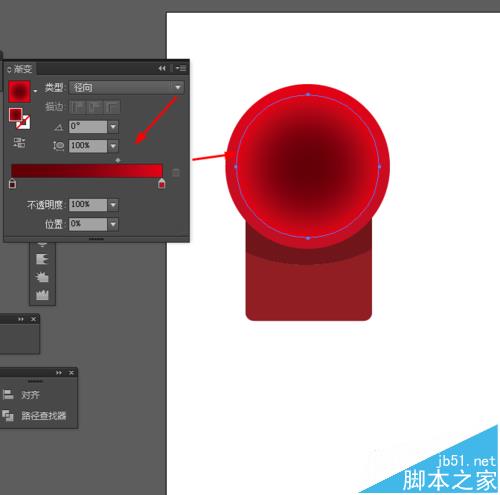Image resolution: width=500 pixels, height=495 pixels.
Task: Expand the empty panel with double arrows
Action: tap(21, 319)
